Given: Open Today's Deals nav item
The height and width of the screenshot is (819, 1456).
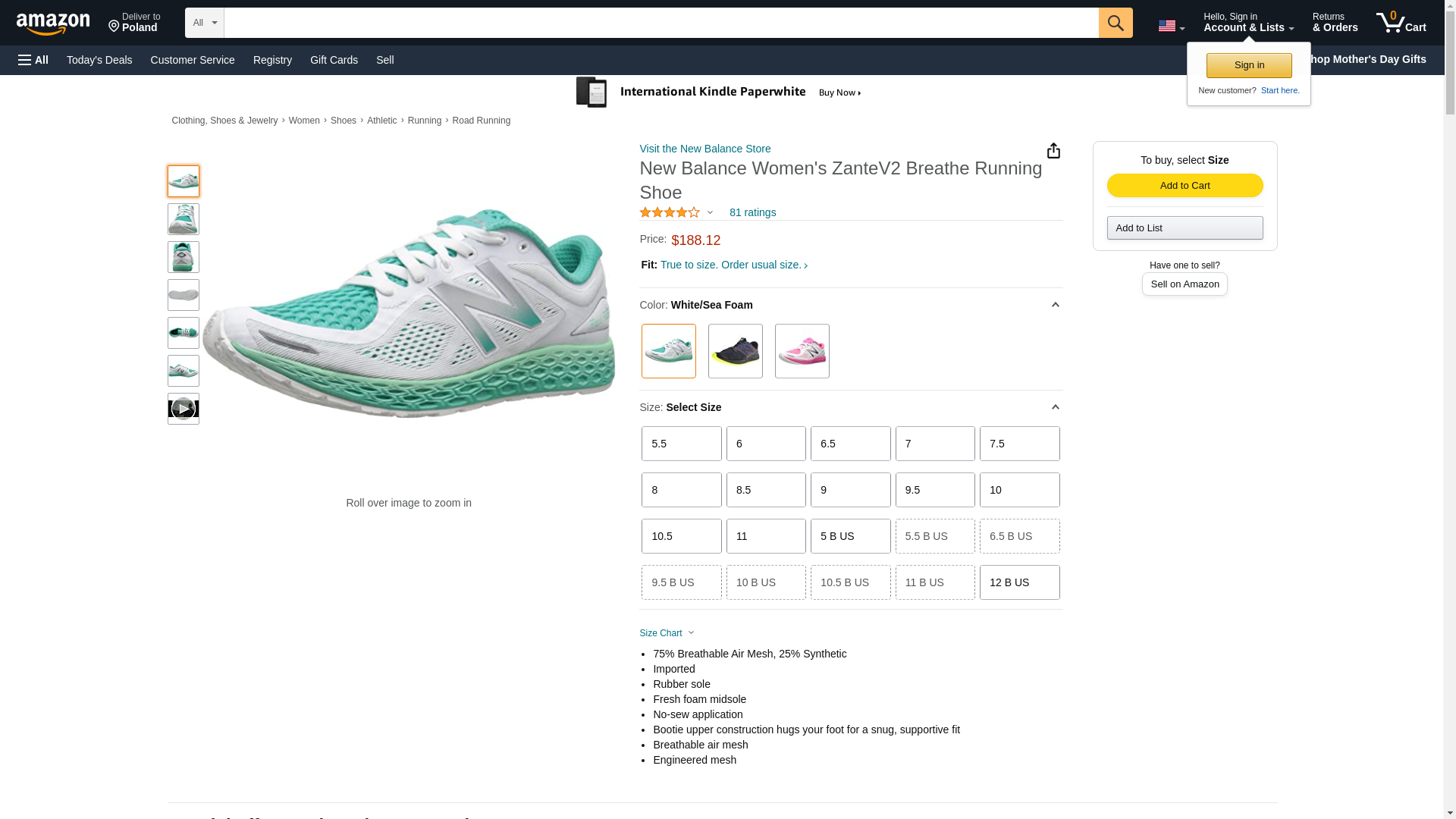Looking at the screenshot, I should [99, 60].
